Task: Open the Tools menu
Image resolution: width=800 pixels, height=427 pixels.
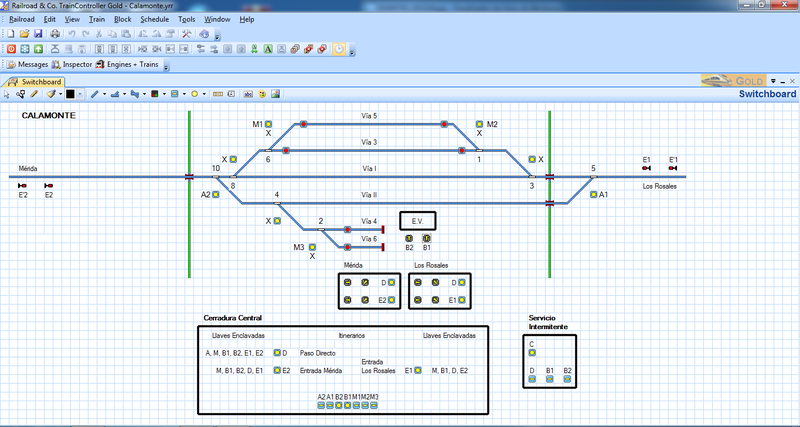Action: (x=187, y=19)
